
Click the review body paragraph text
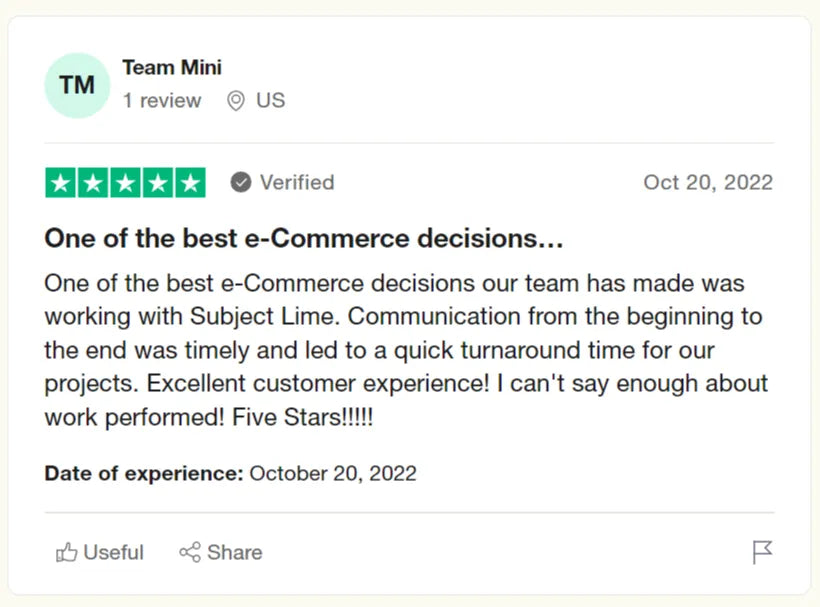tap(405, 350)
